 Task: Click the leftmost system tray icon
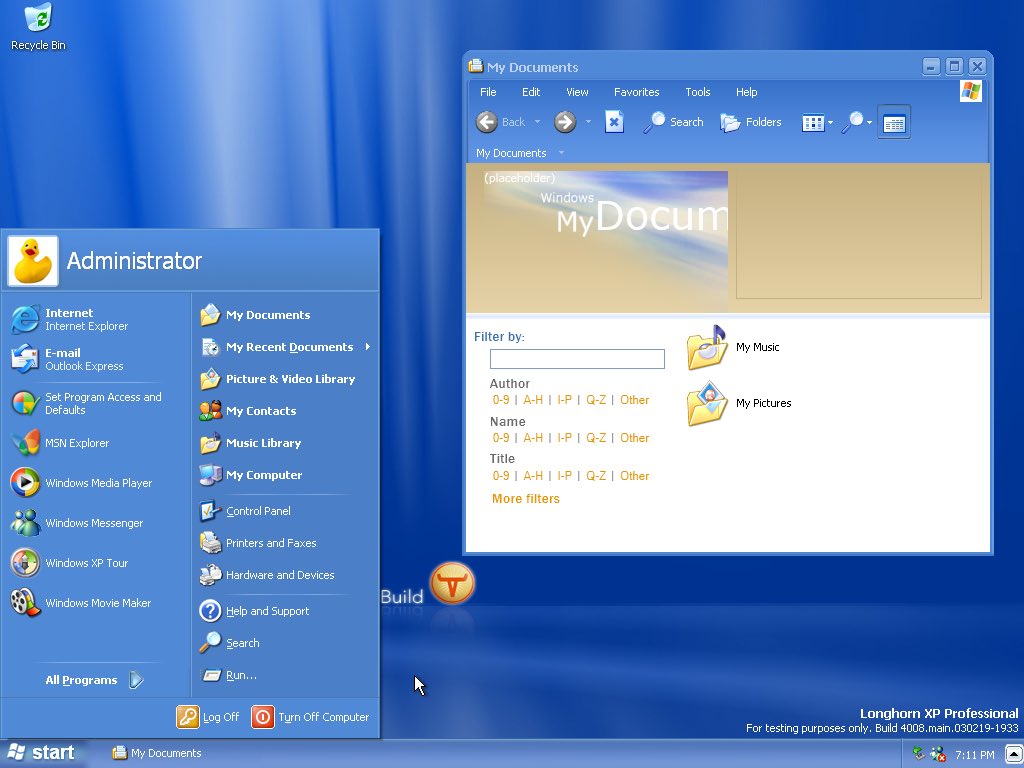coord(919,754)
